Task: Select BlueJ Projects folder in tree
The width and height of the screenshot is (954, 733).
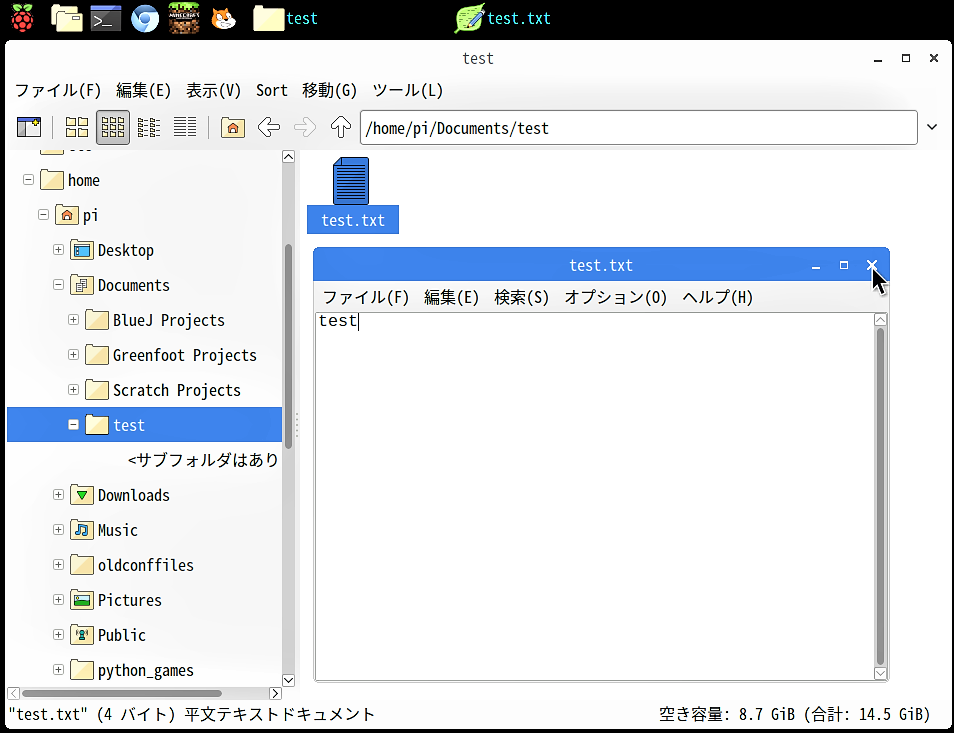Action: point(155,320)
